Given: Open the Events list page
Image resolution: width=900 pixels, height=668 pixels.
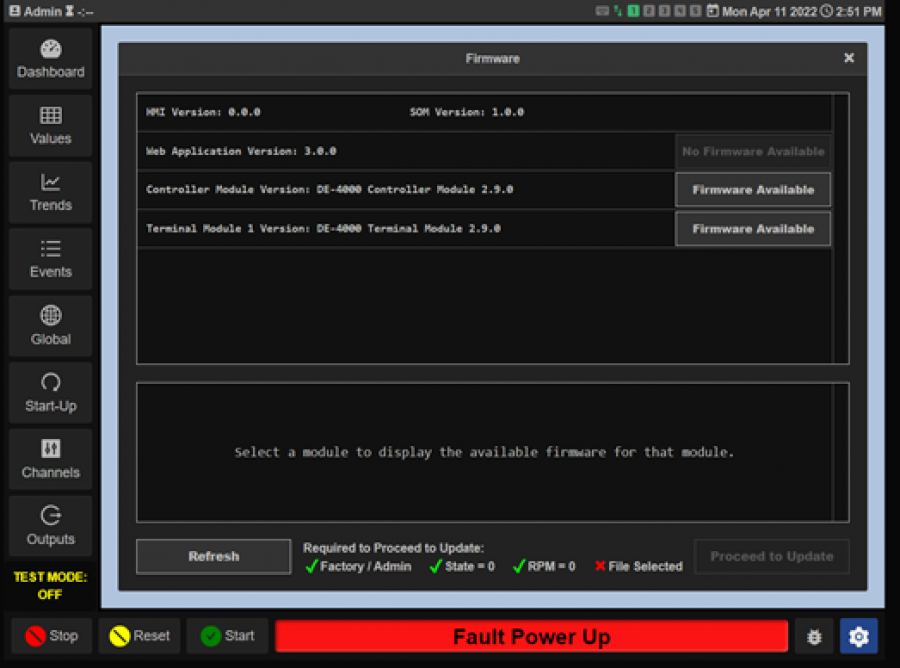Looking at the screenshot, I should click(50, 259).
